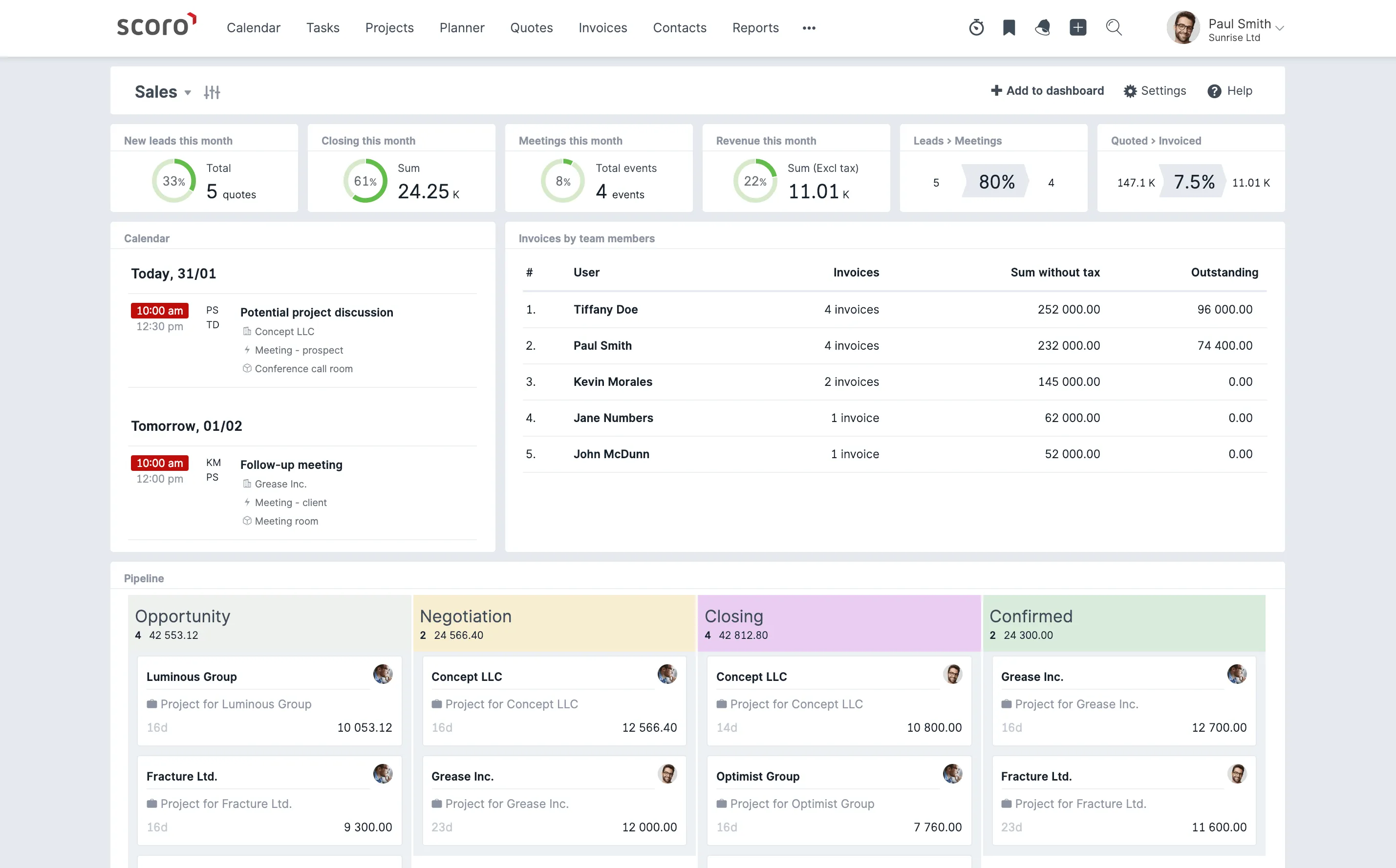Click the 61% closing progress ring

[x=365, y=181]
